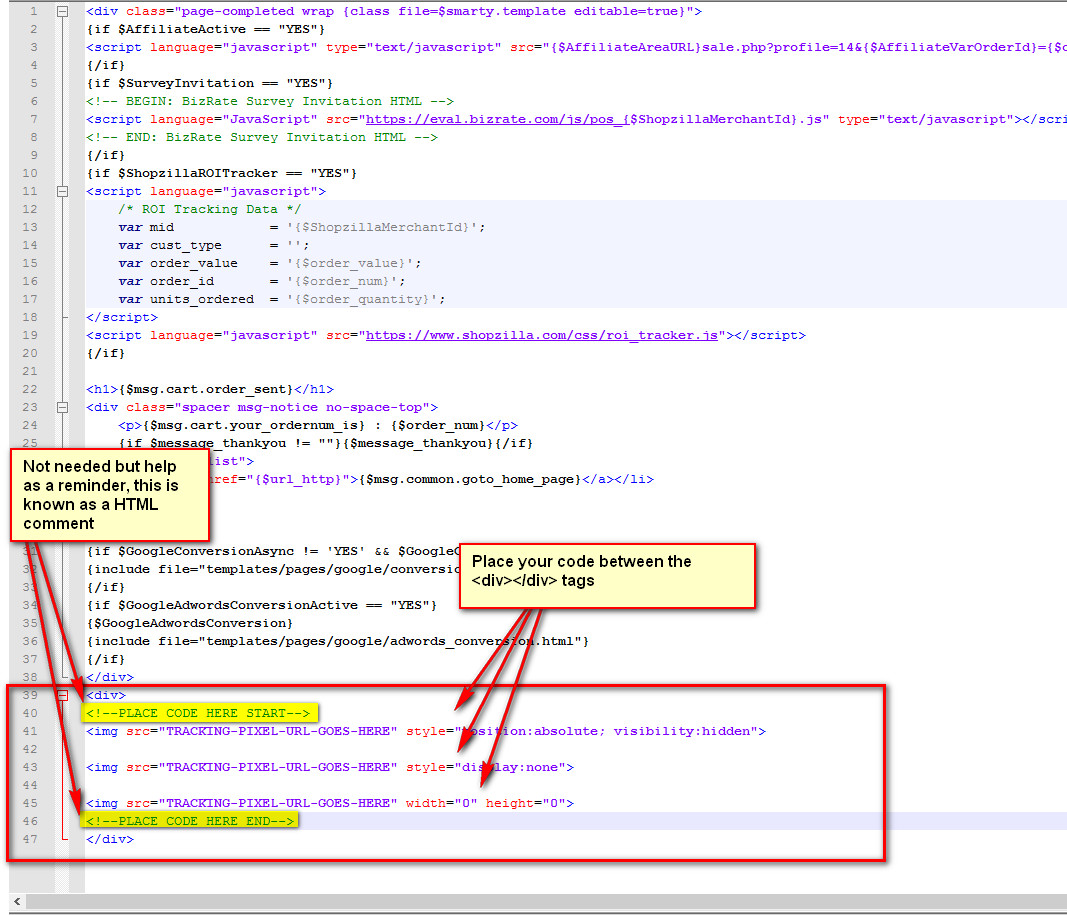
Task: Click the 'var mid' declaration line
Action: pyautogui.click(x=301, y=227)
